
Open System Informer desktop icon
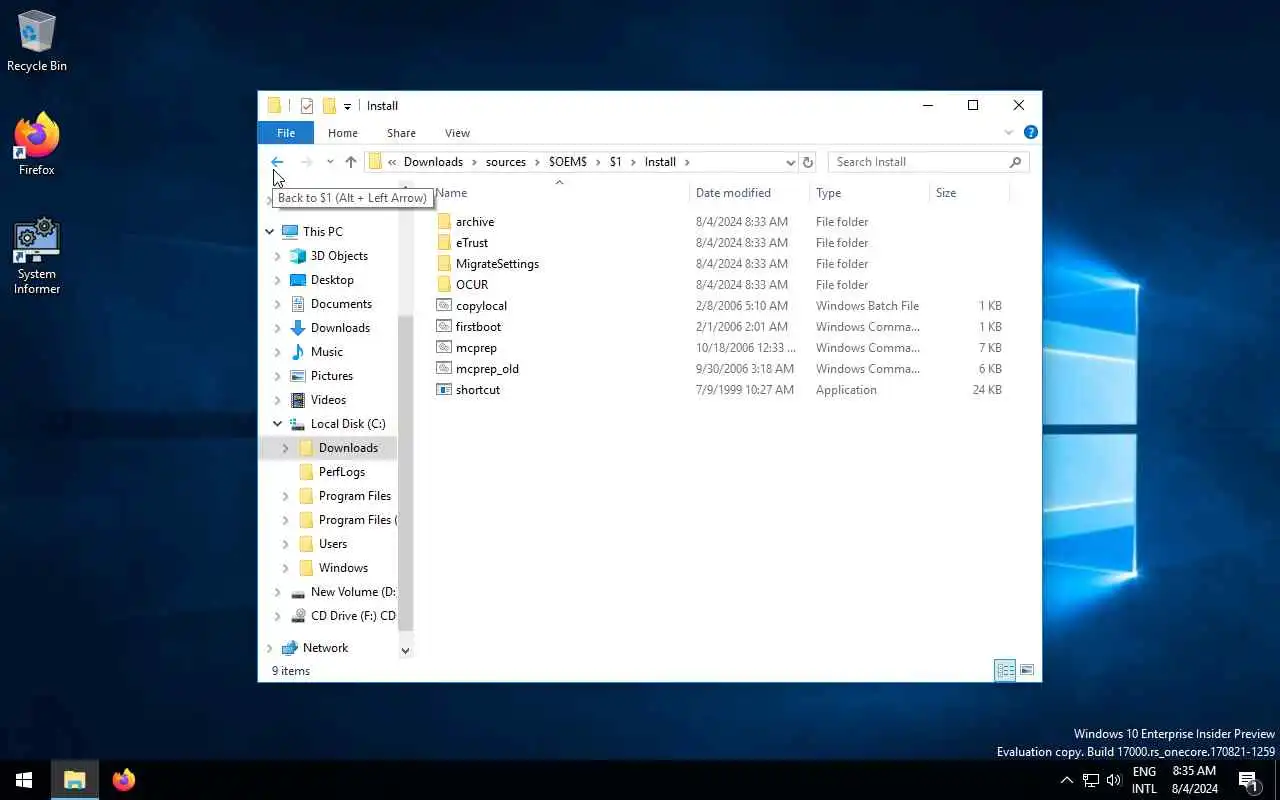point(37,256)
